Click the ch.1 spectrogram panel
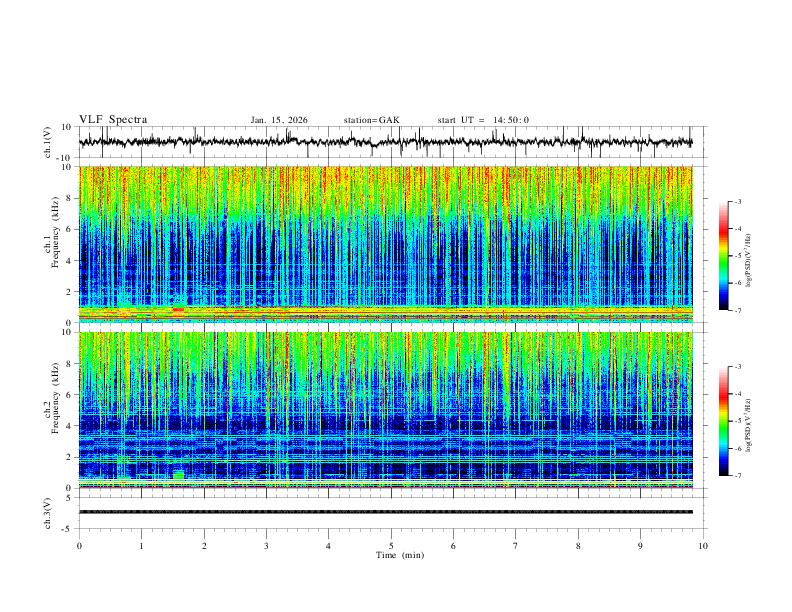This screenshot has height=612, width=792. (x=385, y=244)
